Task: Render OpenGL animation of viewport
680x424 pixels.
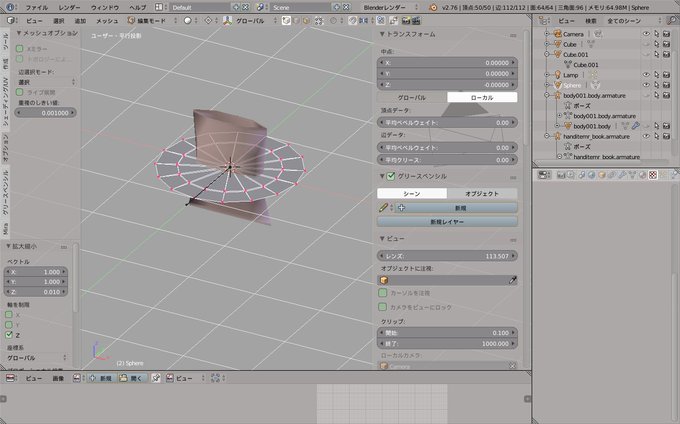Action: click(x=416, y=20)
